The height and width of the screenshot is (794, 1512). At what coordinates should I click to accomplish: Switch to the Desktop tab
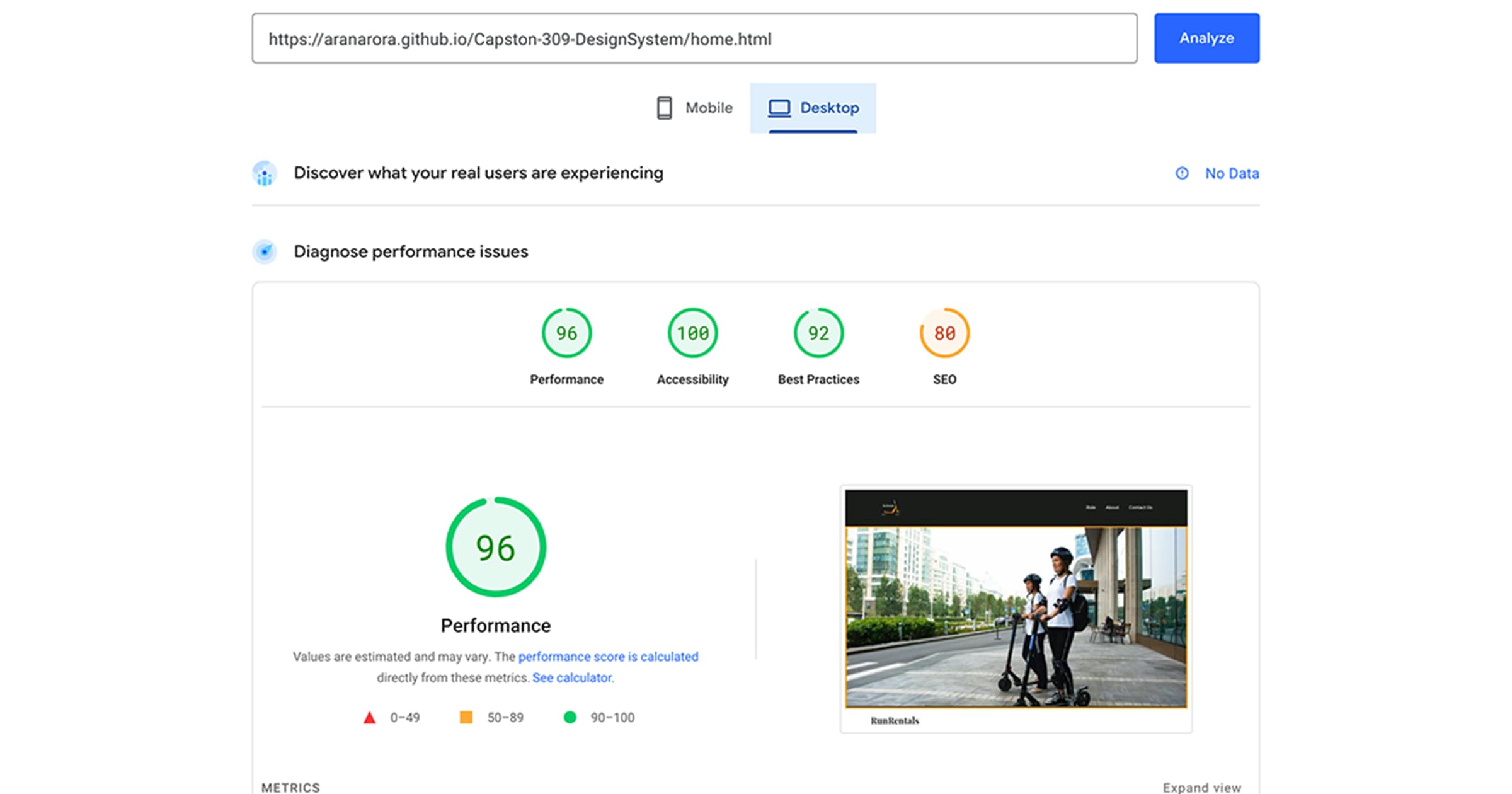tap(813, 108)
